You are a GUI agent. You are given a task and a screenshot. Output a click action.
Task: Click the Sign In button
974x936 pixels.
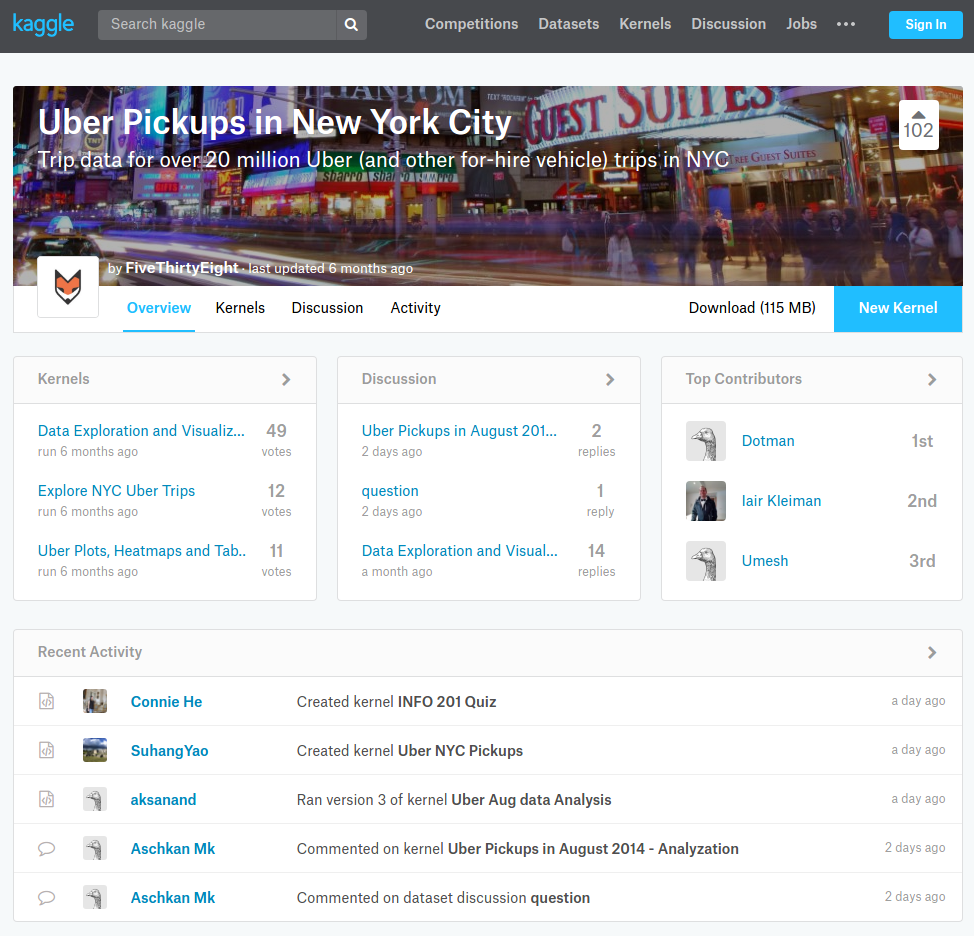click(x=926, y=25)
